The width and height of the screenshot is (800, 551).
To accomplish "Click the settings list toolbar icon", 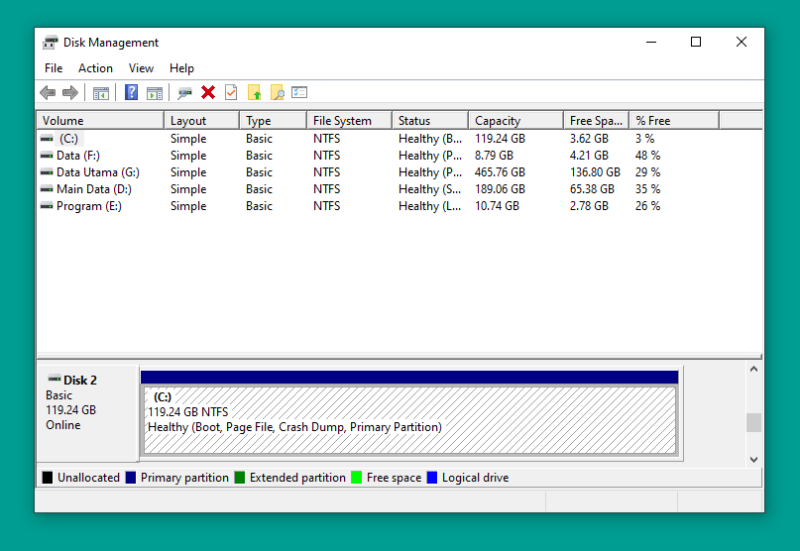I will pos(299,92).
